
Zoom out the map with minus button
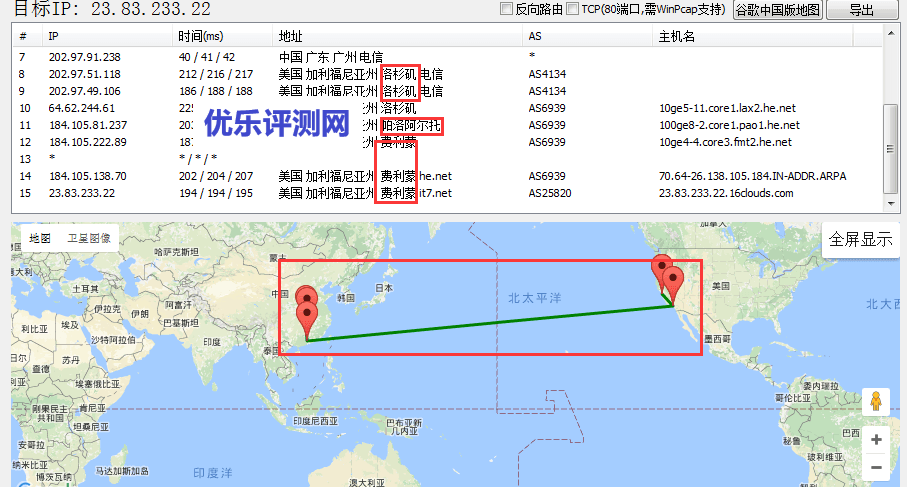click(876, 467)
